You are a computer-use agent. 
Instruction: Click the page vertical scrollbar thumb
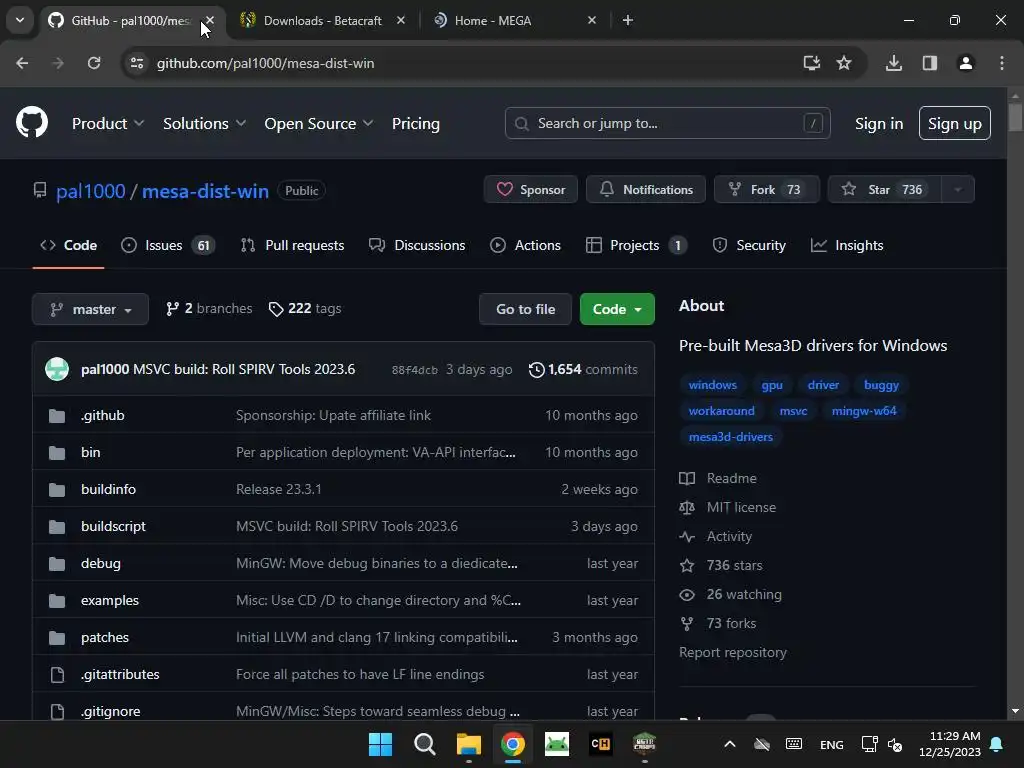click(x=1015, y=117)
